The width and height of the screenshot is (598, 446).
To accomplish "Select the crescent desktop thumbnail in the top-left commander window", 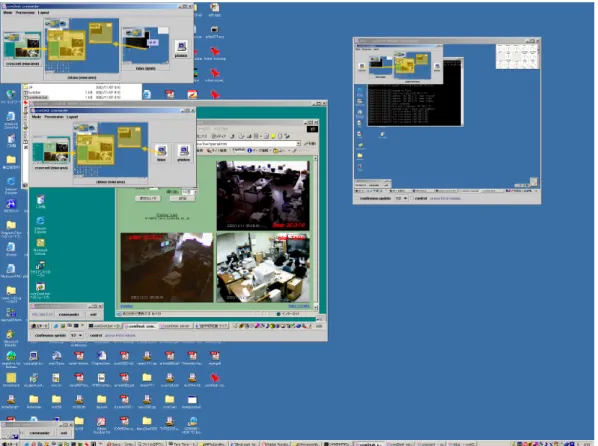I will [22, 49].
